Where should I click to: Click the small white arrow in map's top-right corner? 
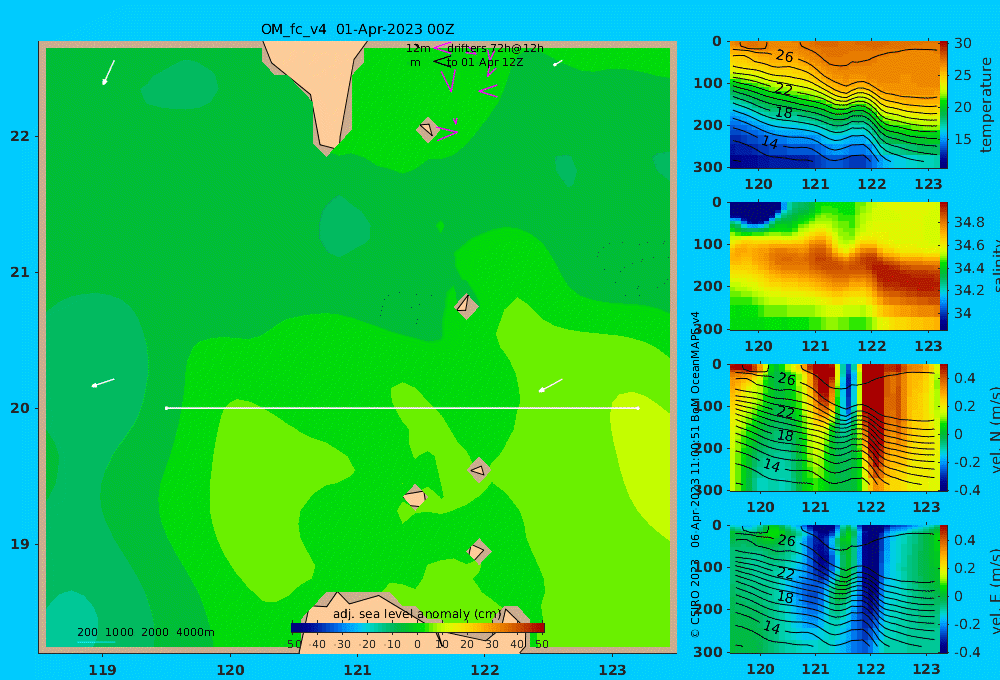557,63
